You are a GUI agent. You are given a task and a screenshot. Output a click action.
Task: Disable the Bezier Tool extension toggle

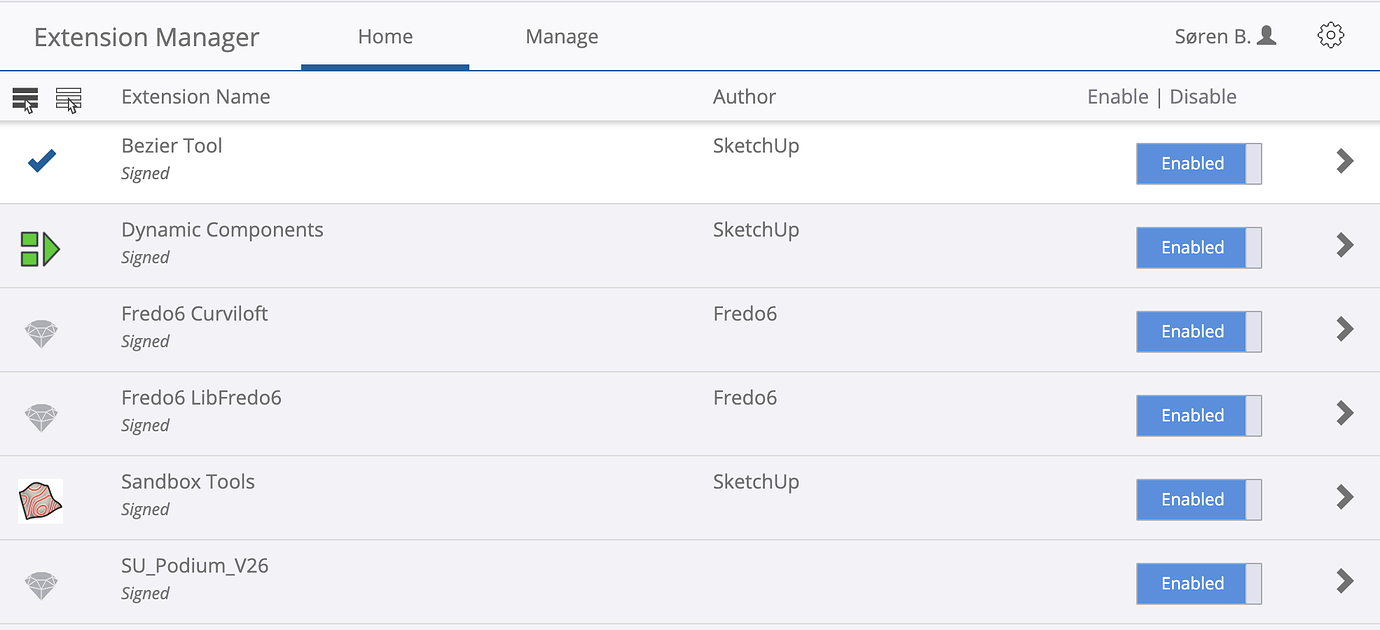[x=1198, y=164]
